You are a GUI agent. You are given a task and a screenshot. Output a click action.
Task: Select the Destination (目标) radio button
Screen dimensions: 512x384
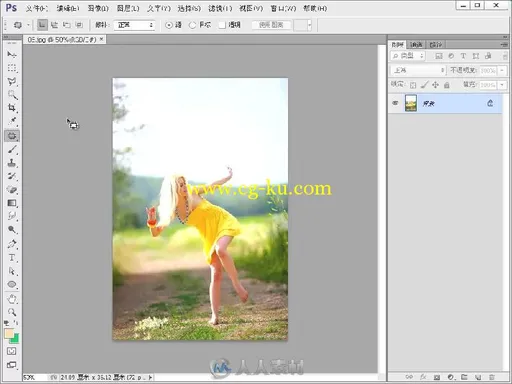193,25
